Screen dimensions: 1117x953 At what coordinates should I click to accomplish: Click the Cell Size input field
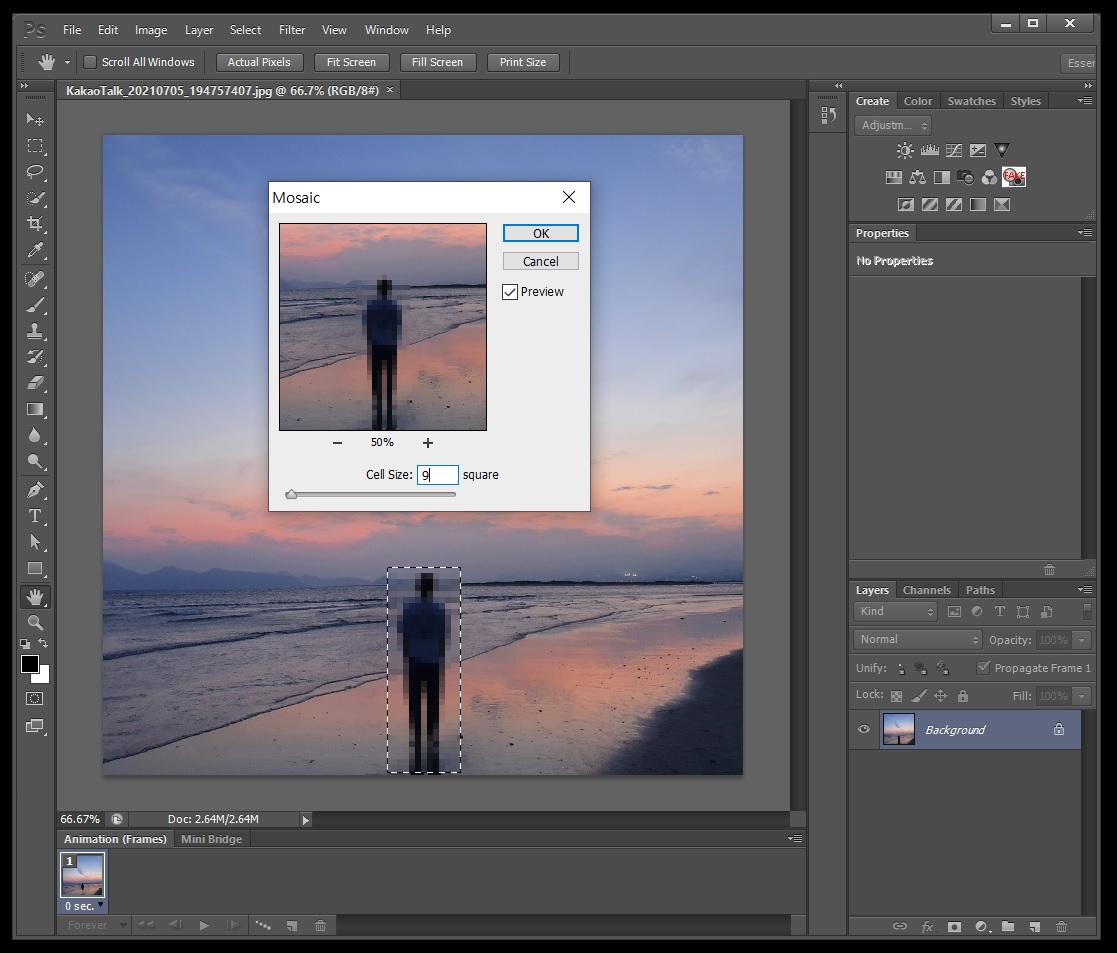coord(438,475)
